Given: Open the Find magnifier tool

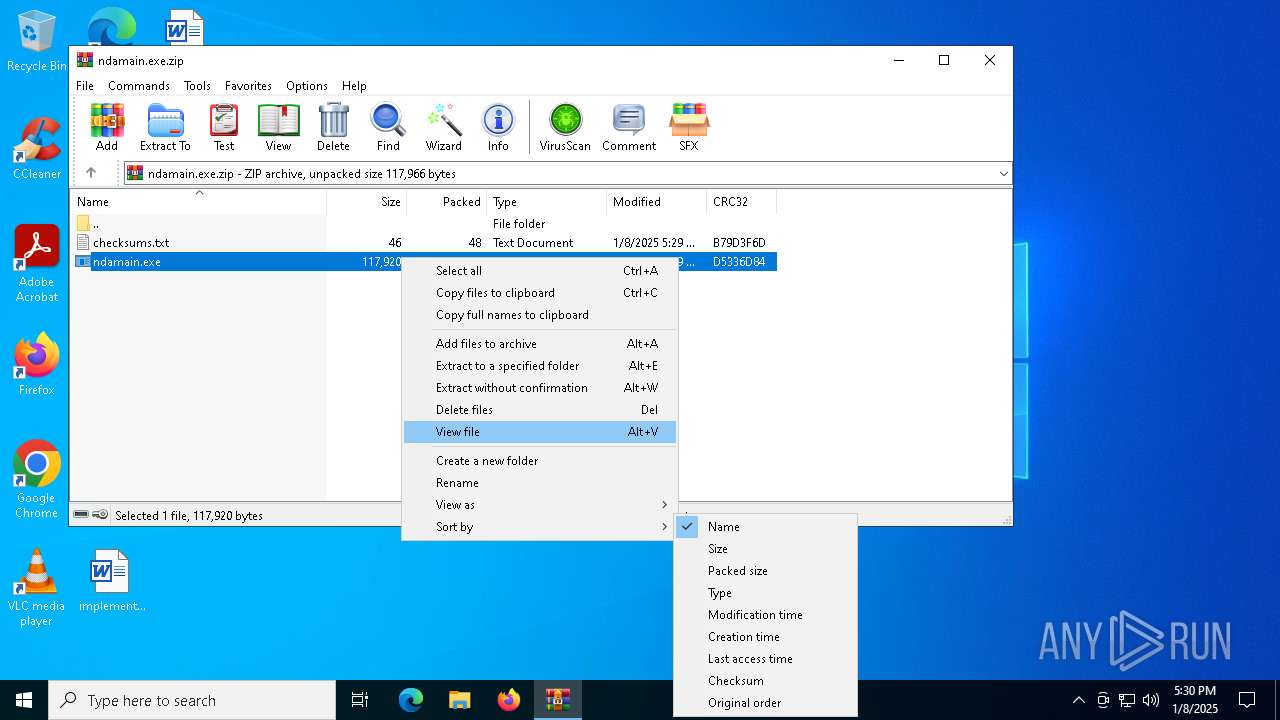Looking at the screenshot, I should tap(388, 128).
